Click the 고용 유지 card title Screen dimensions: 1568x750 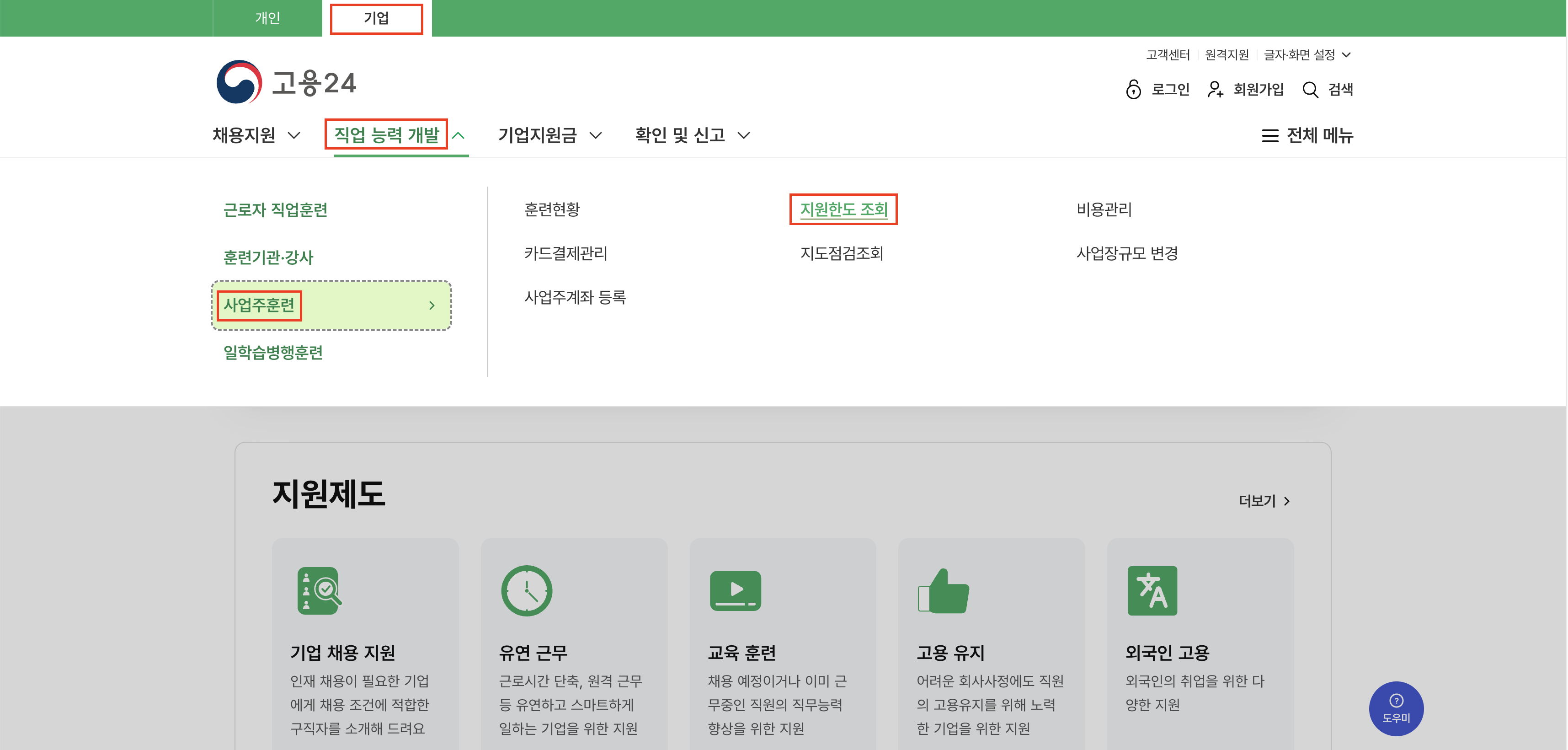tap(951, 653)
